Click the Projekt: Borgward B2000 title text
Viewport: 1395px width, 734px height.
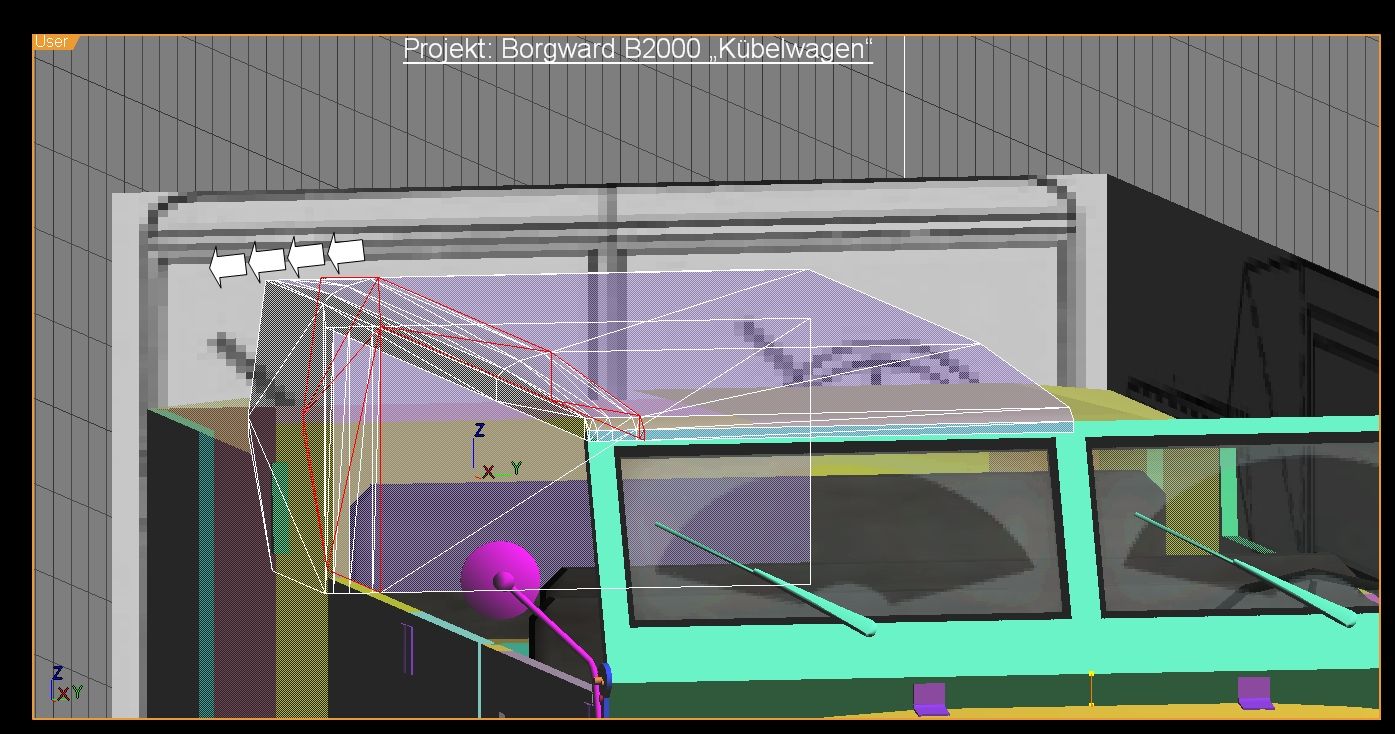638,49
